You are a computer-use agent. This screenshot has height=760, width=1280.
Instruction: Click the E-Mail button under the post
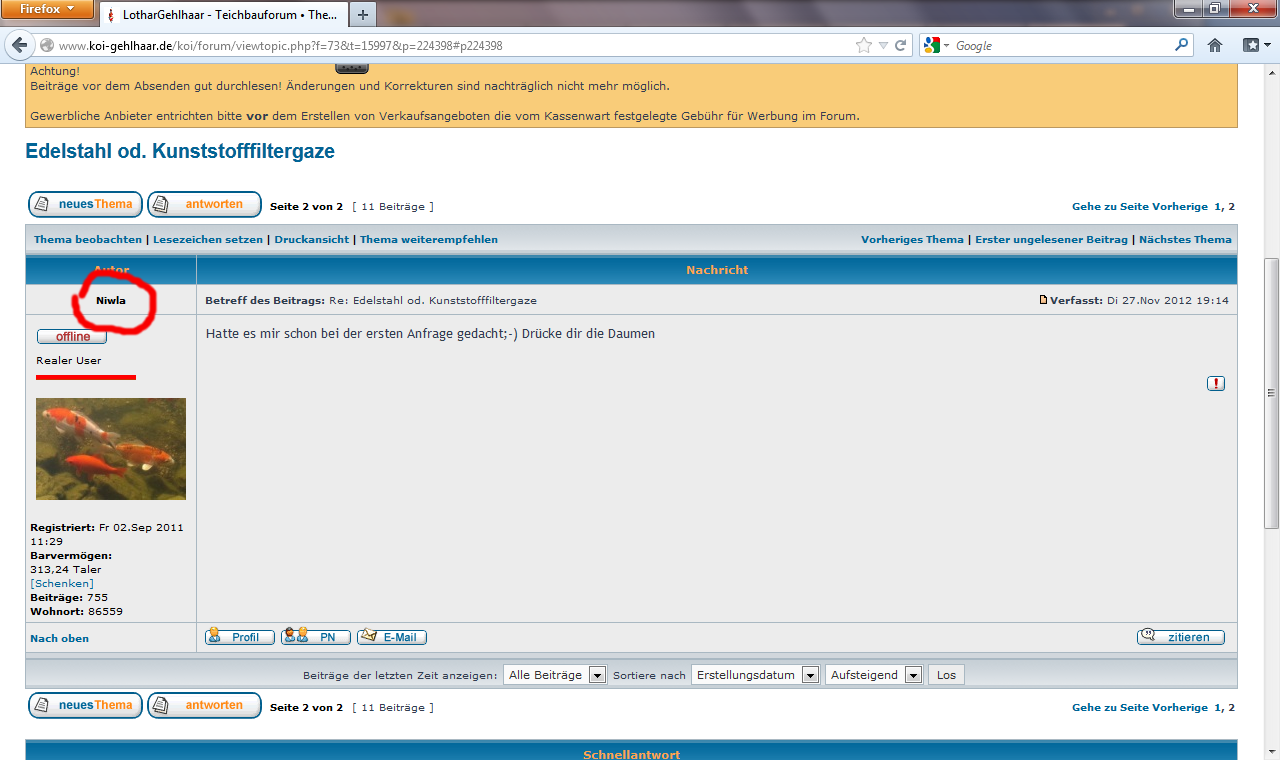click(392, 637)
